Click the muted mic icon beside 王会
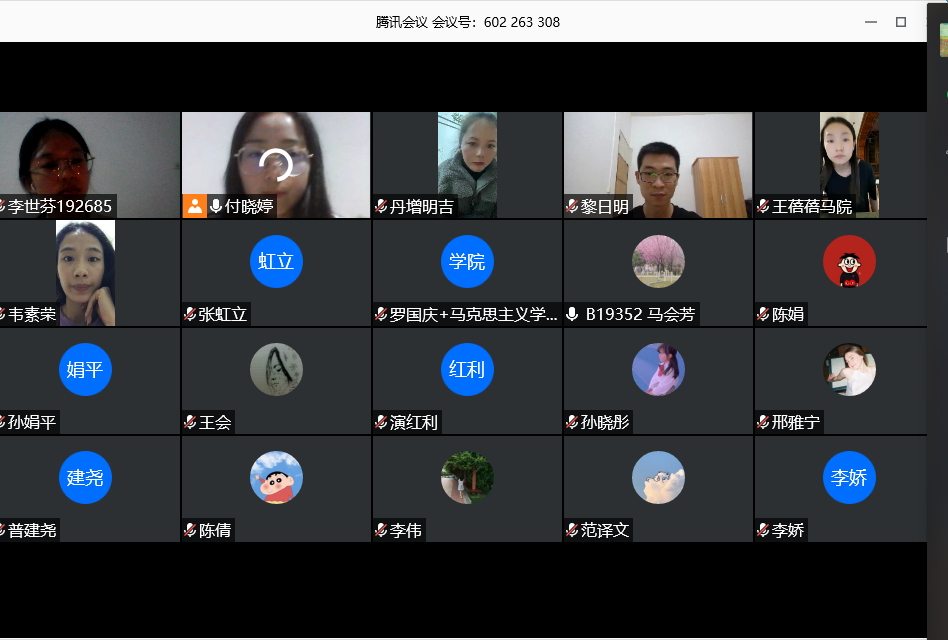Viewport: 948px width, 640px height. point(190,422)
